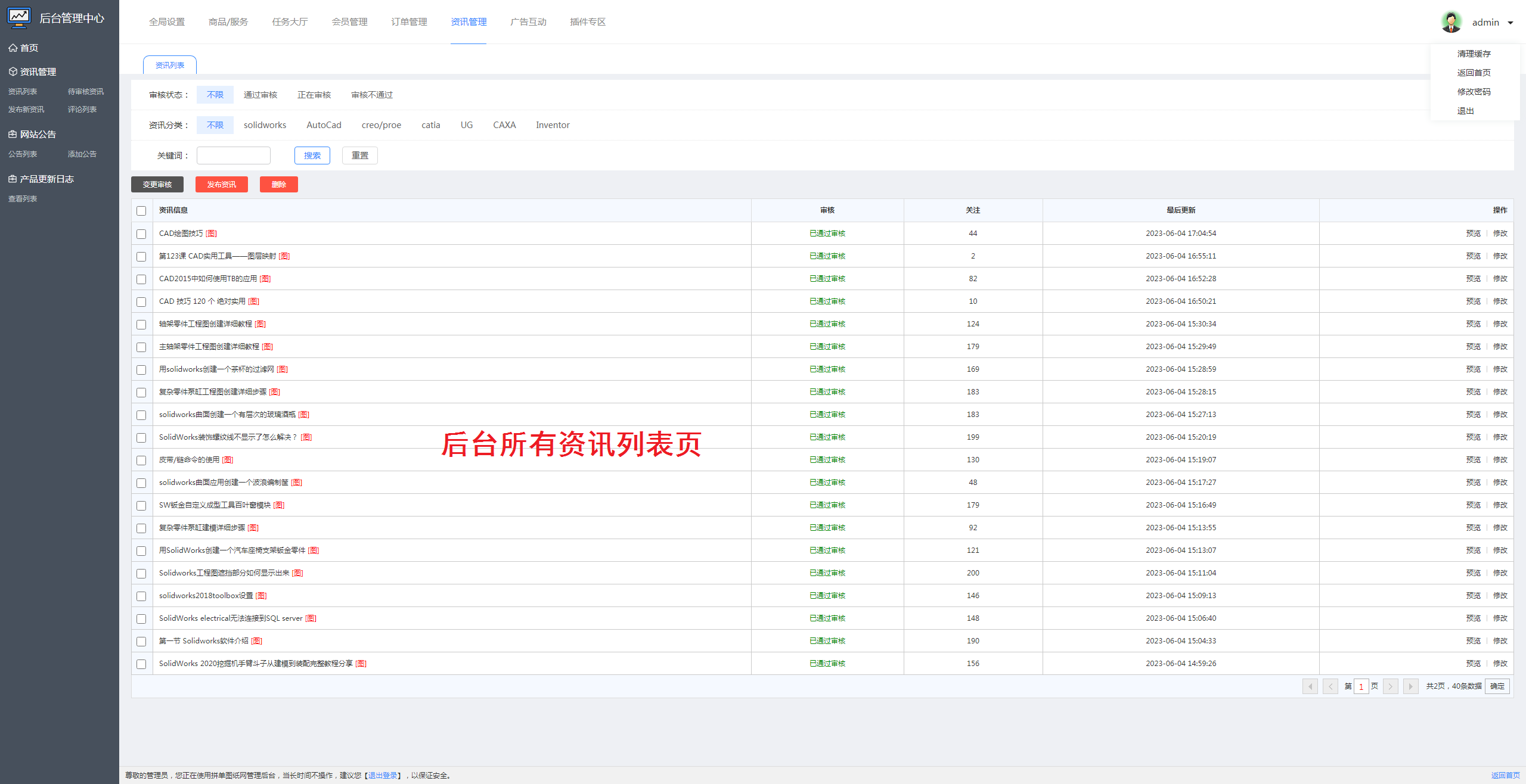Select the checkbox for 皮带/链命令的使用
This screenshot has width=1526, height=784.
pos(141,460)
